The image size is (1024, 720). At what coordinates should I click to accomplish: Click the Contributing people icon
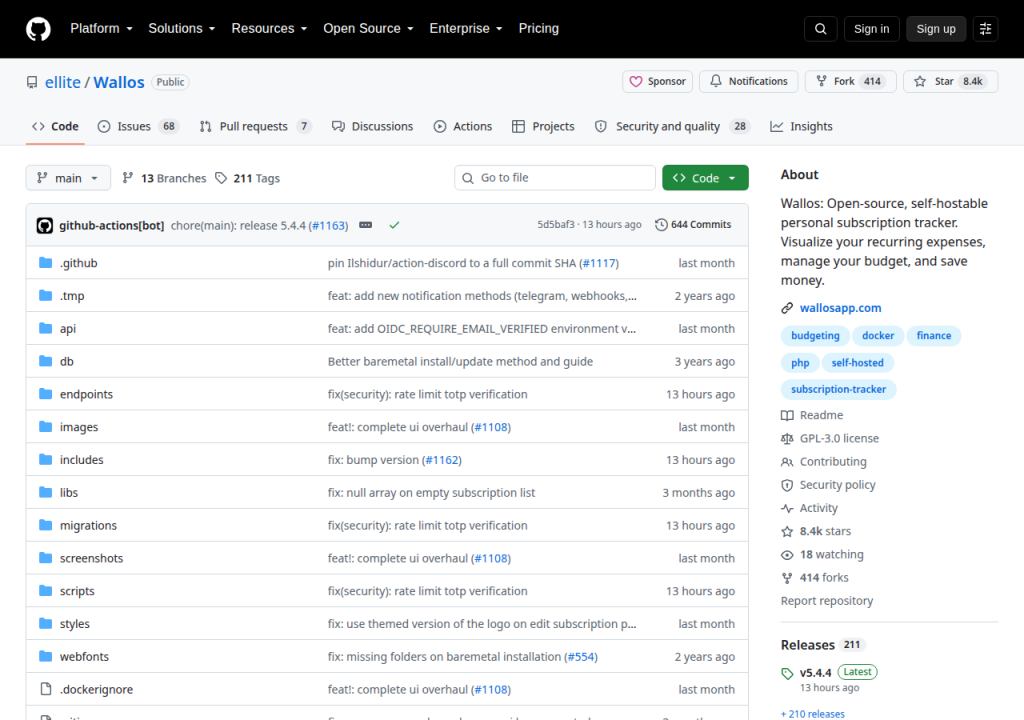[787, 462]
